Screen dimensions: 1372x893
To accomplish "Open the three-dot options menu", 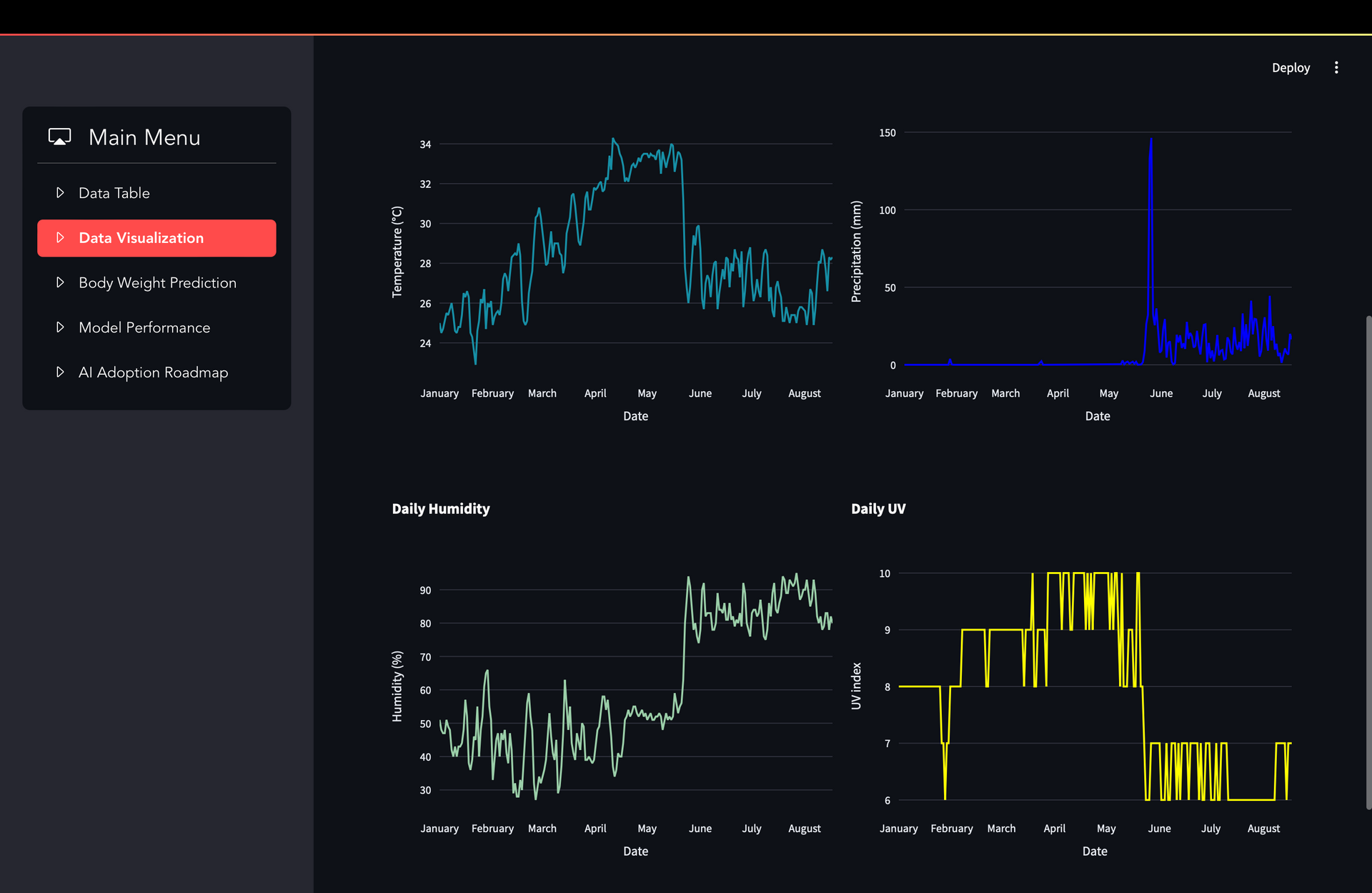I will coord(1336,68).
